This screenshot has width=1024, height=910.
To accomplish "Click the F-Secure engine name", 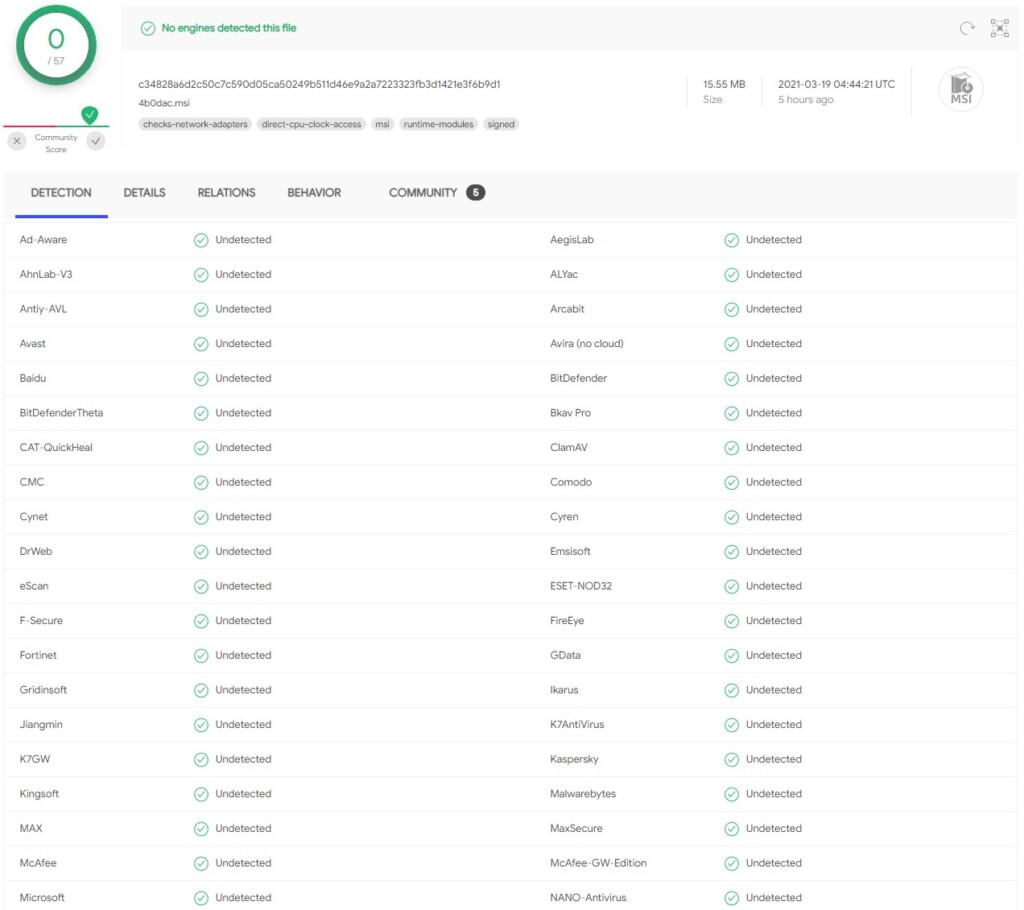I will click(41, 621).
